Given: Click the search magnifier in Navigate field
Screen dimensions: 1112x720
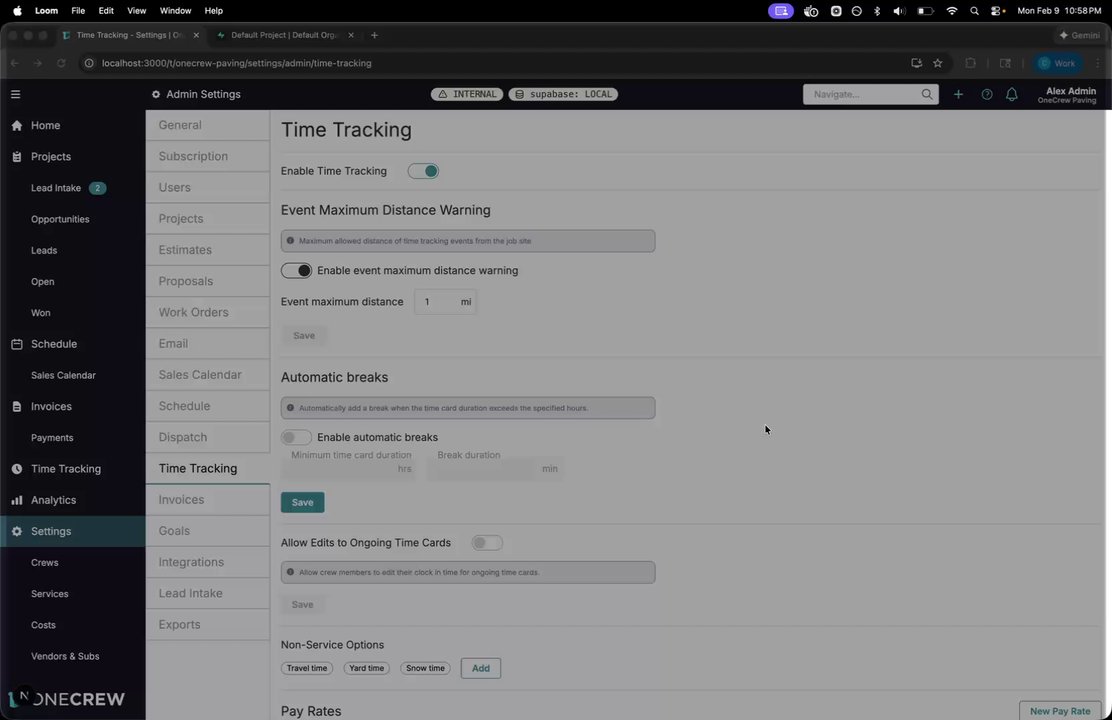Looking at the screenshot, I should [x=927, y=94].
